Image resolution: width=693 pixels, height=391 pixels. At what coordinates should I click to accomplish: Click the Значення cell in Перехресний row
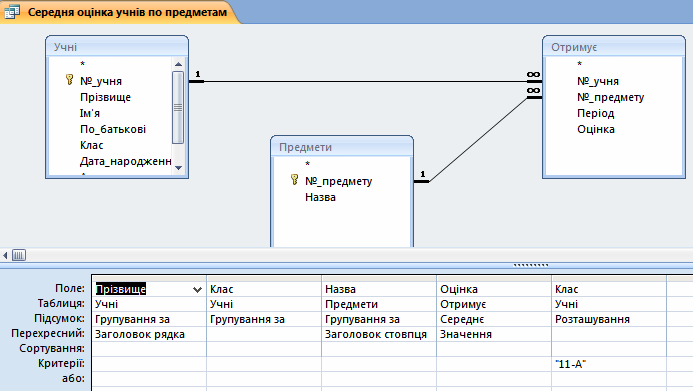click(494, 334)
